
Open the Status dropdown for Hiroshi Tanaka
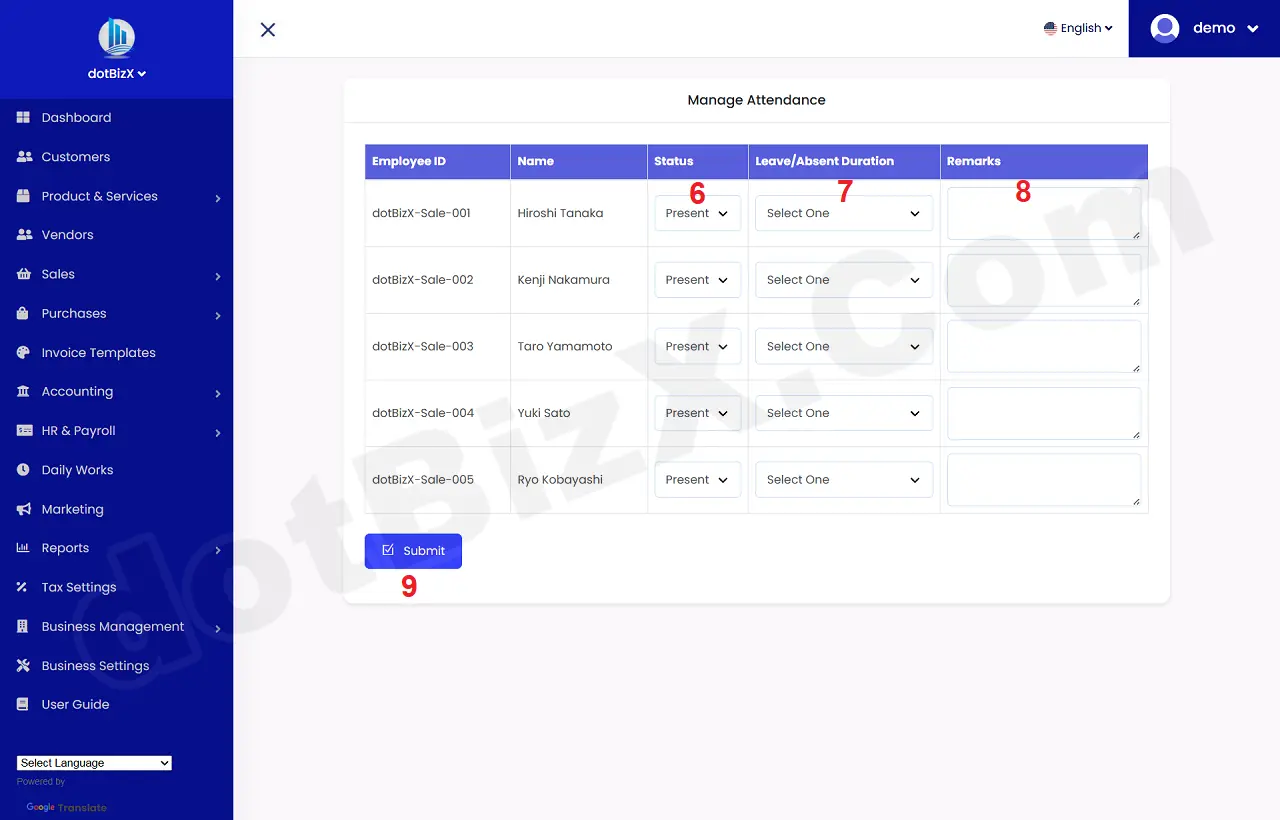point(697,213)
